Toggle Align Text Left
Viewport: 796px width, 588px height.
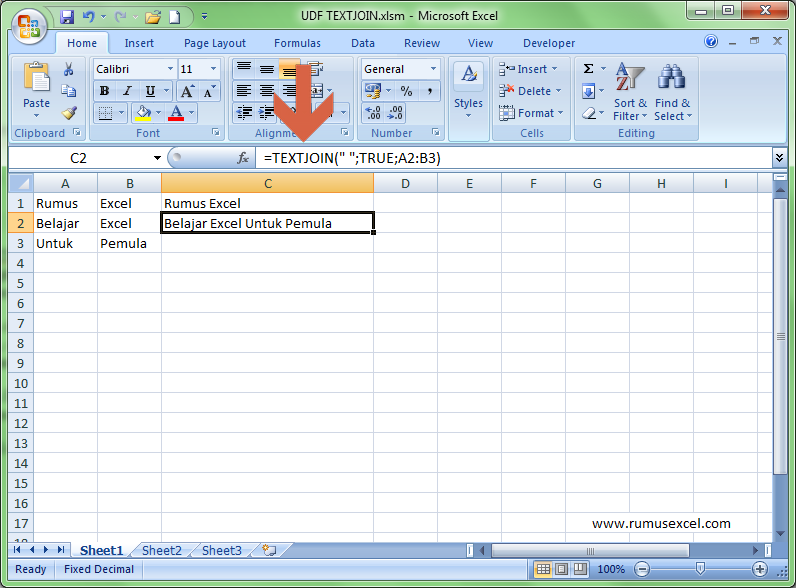click(244, 91)
